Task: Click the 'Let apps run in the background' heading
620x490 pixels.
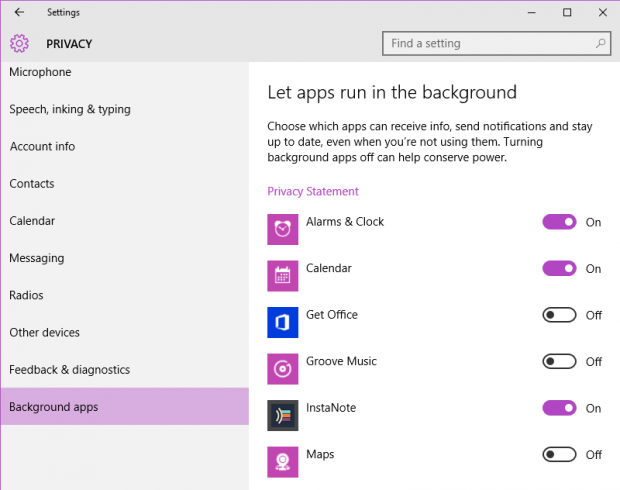Action: coord(392,93)
